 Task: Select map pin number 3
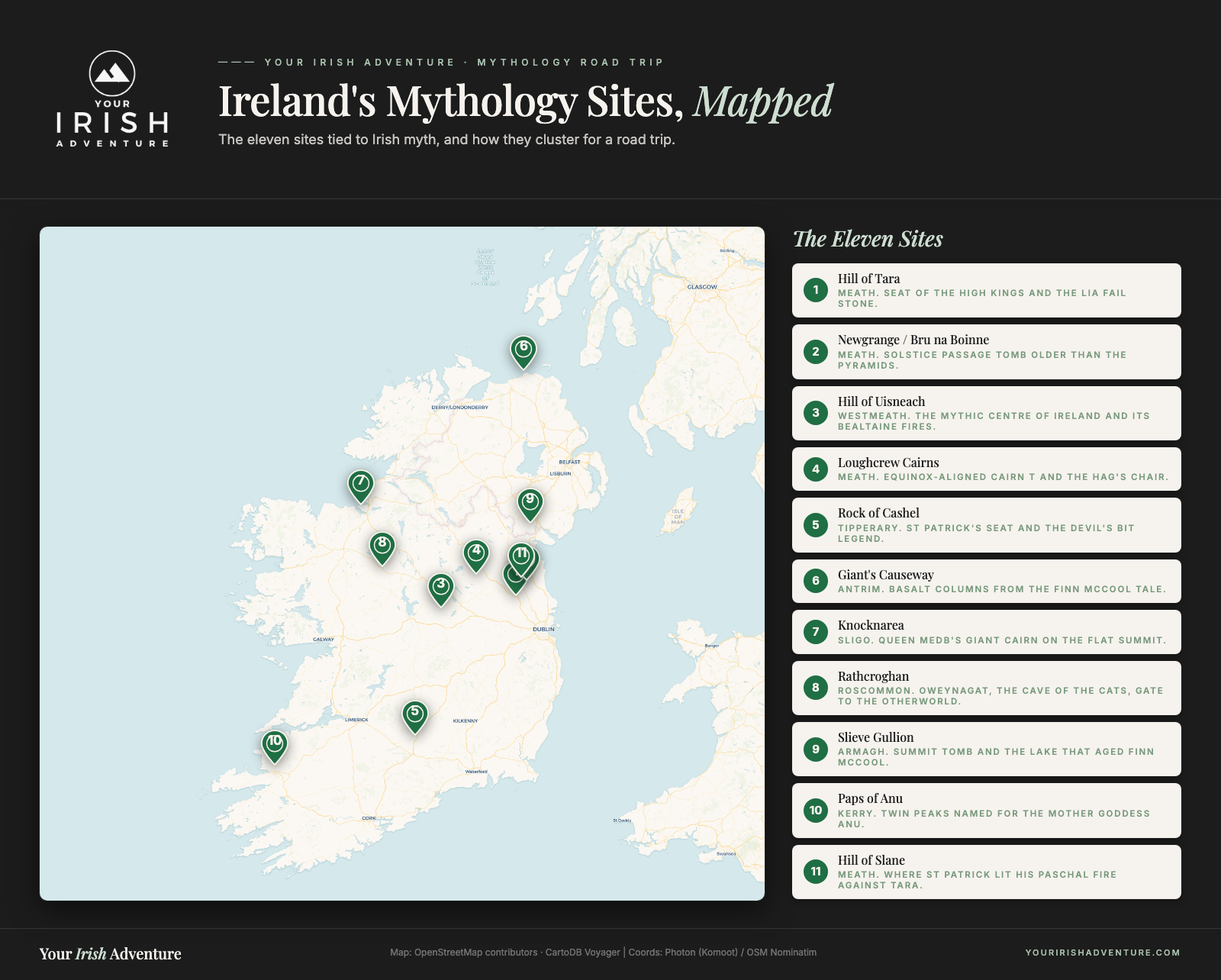(x=440, y=588)
